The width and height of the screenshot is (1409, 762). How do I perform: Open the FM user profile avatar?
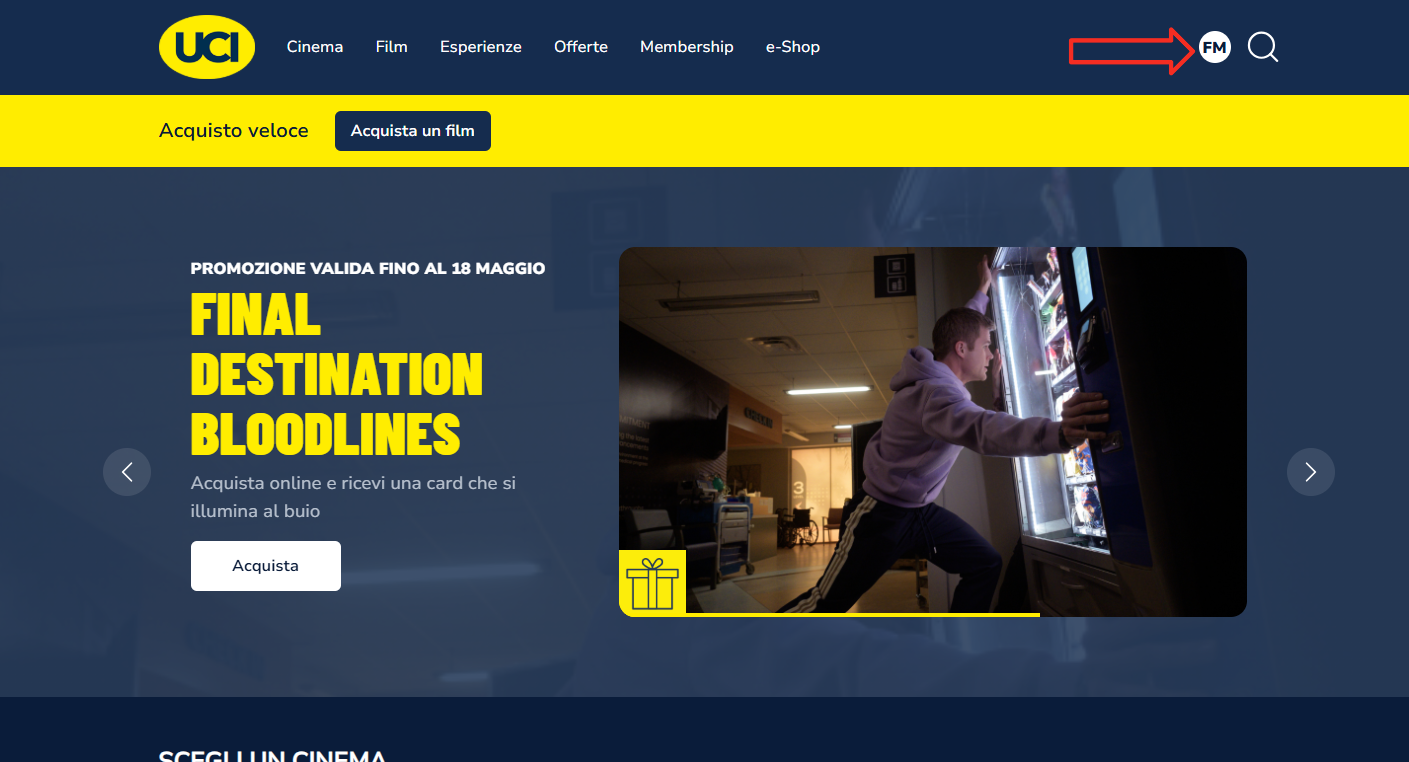pos(1214,47)
